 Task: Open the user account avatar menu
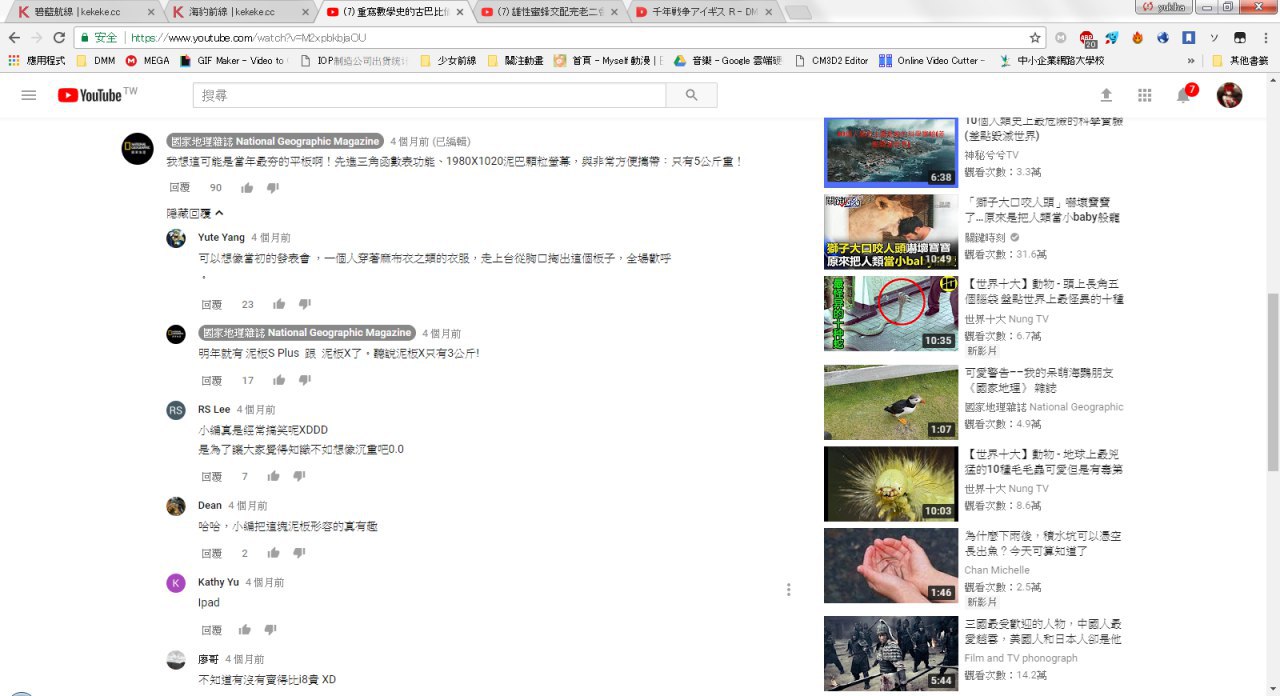point(1229,95)
